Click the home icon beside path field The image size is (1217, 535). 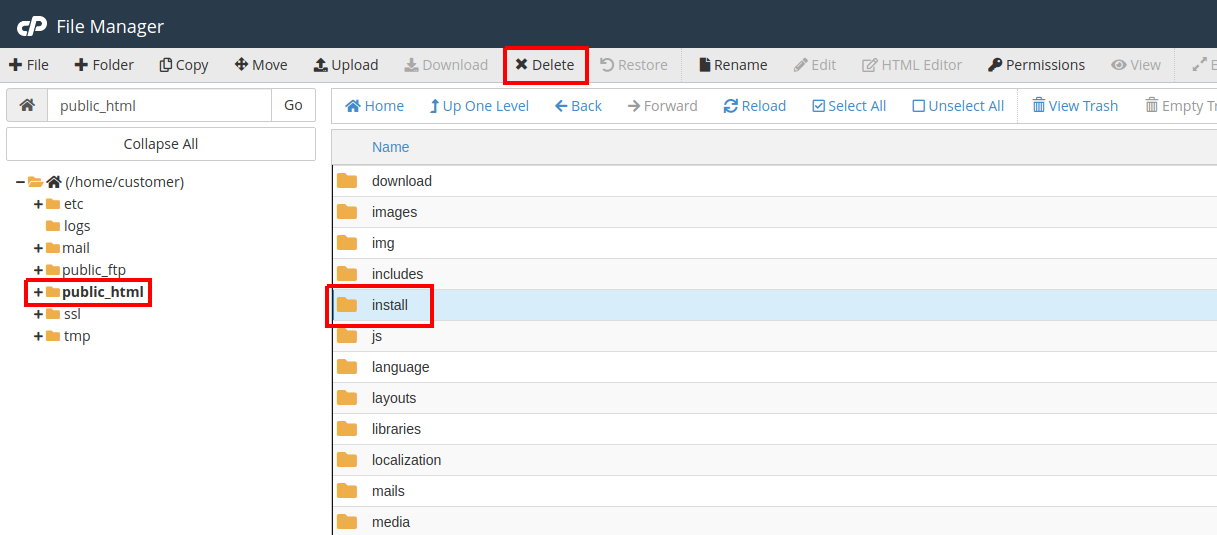tap(27, 105)
